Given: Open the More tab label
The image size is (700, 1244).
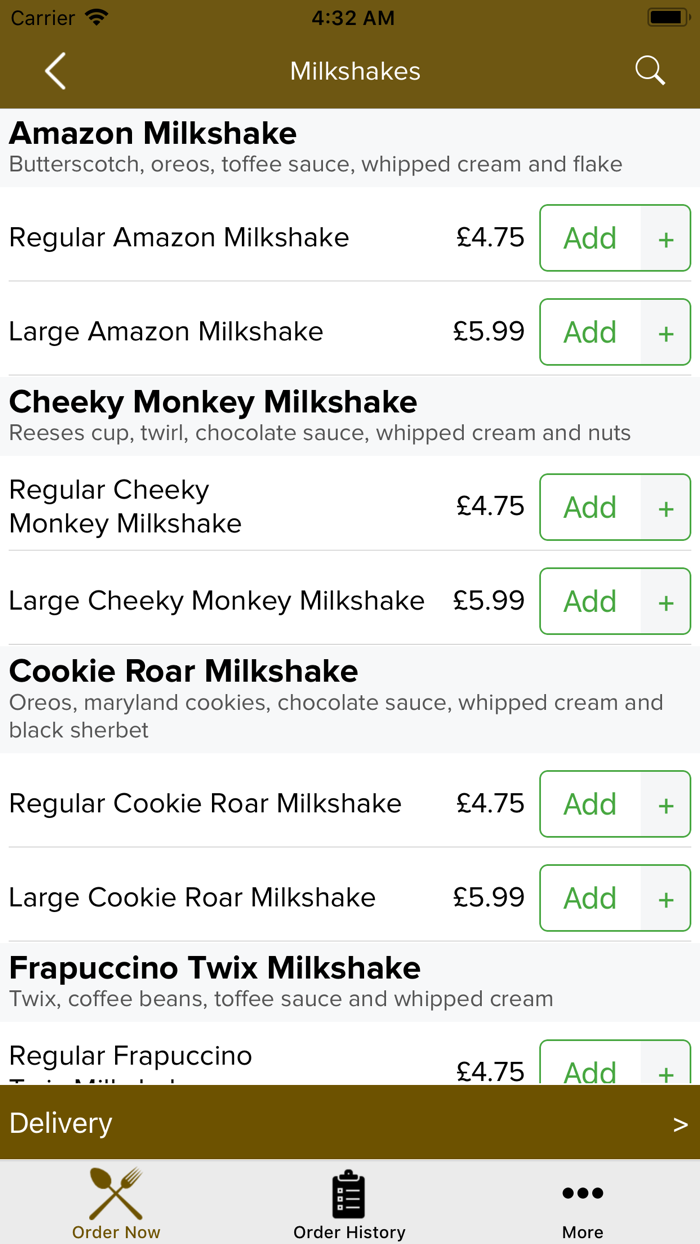Looking at the screenshot, I should click(582, 1232).
